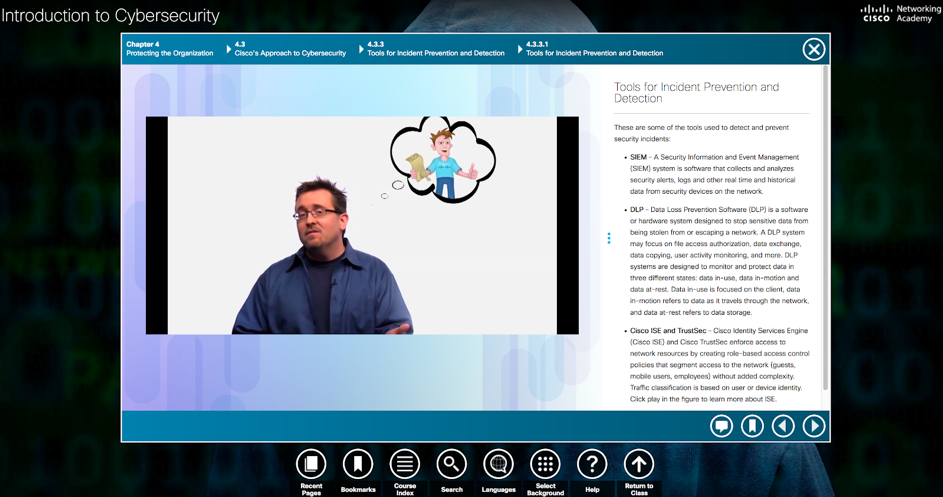
Task: Open the Help question mark icon
Action: 592,464
